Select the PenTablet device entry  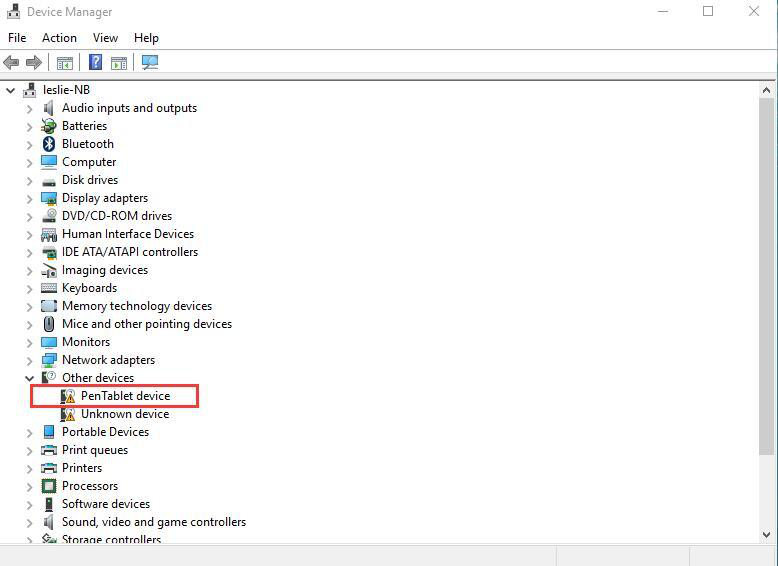[x=126, y=396]
